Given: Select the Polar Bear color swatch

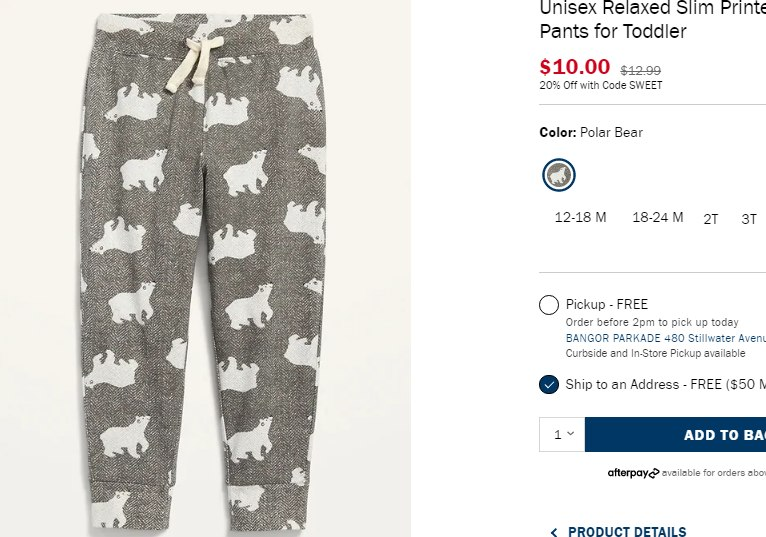Looking at the screenshot, I should coord(559,175).
